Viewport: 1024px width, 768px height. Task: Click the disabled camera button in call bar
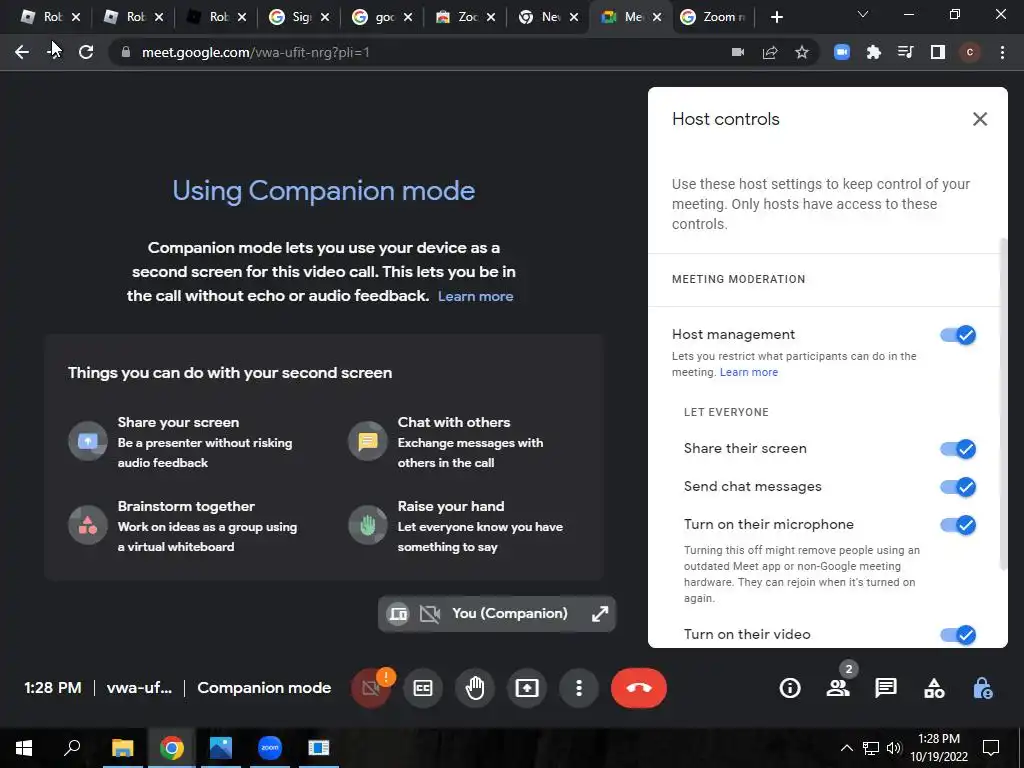tap(371, 688)
